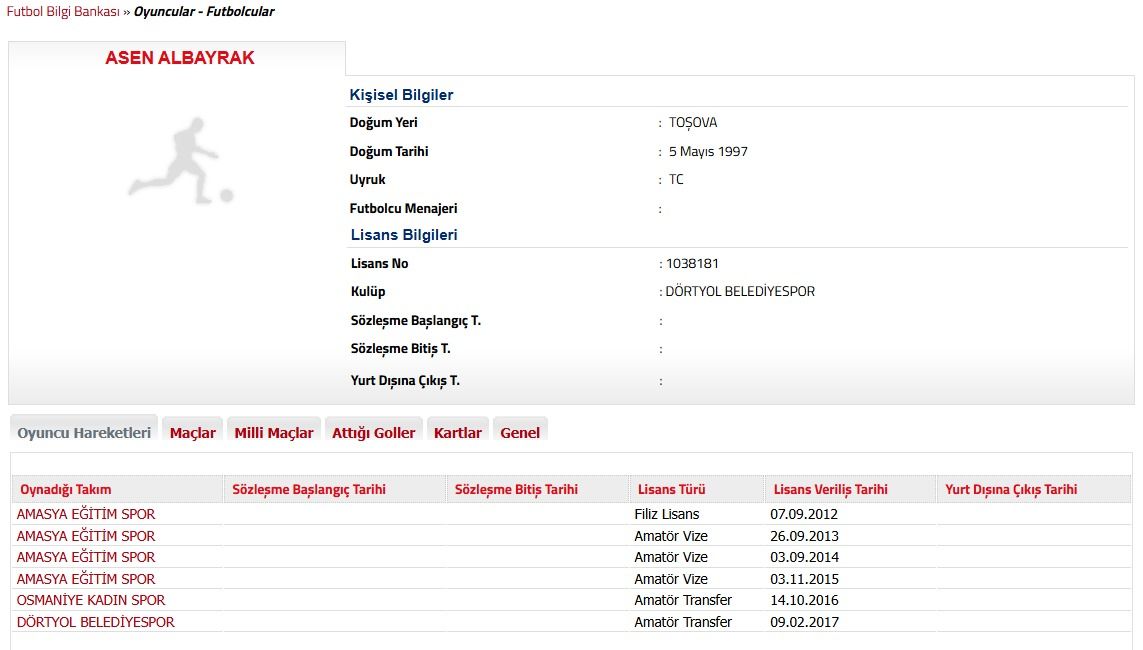Image resolution: width=1143 pixels, height=650 pixels.
Task: Click AMASYA EĞİTİM SPOR dated 03.09.2014
Action: pyautogui.click(x=86, y=557)
